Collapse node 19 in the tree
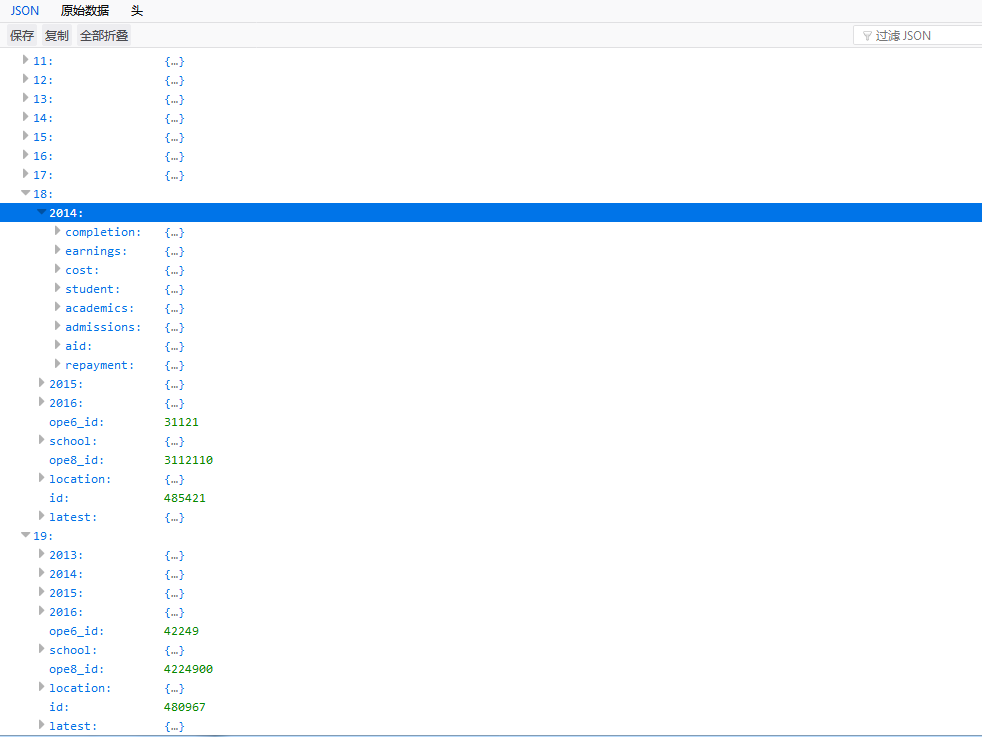Viewport: 982px width, 737px height. tap(25, 535)
